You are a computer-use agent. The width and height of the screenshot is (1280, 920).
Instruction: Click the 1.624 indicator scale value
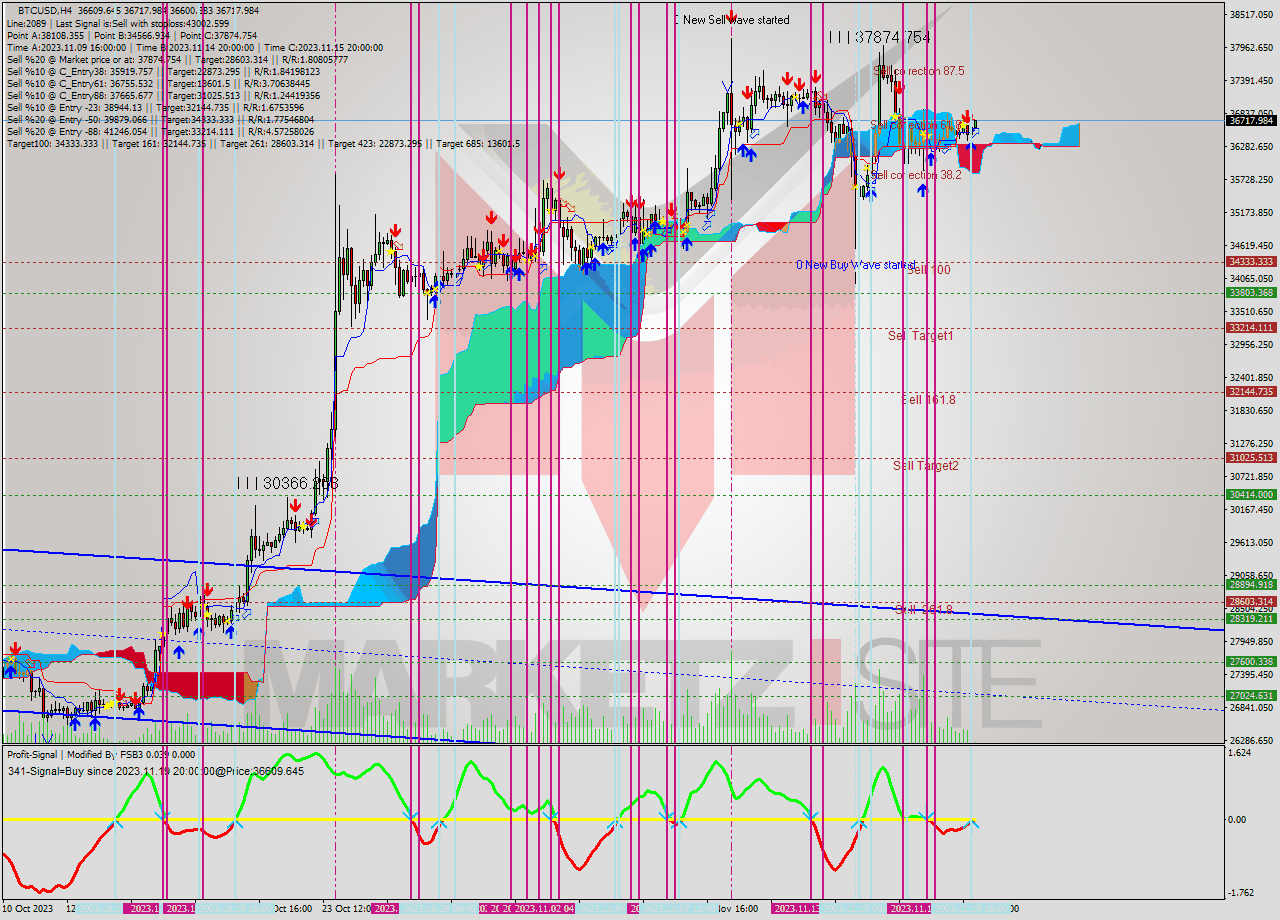1240,753
